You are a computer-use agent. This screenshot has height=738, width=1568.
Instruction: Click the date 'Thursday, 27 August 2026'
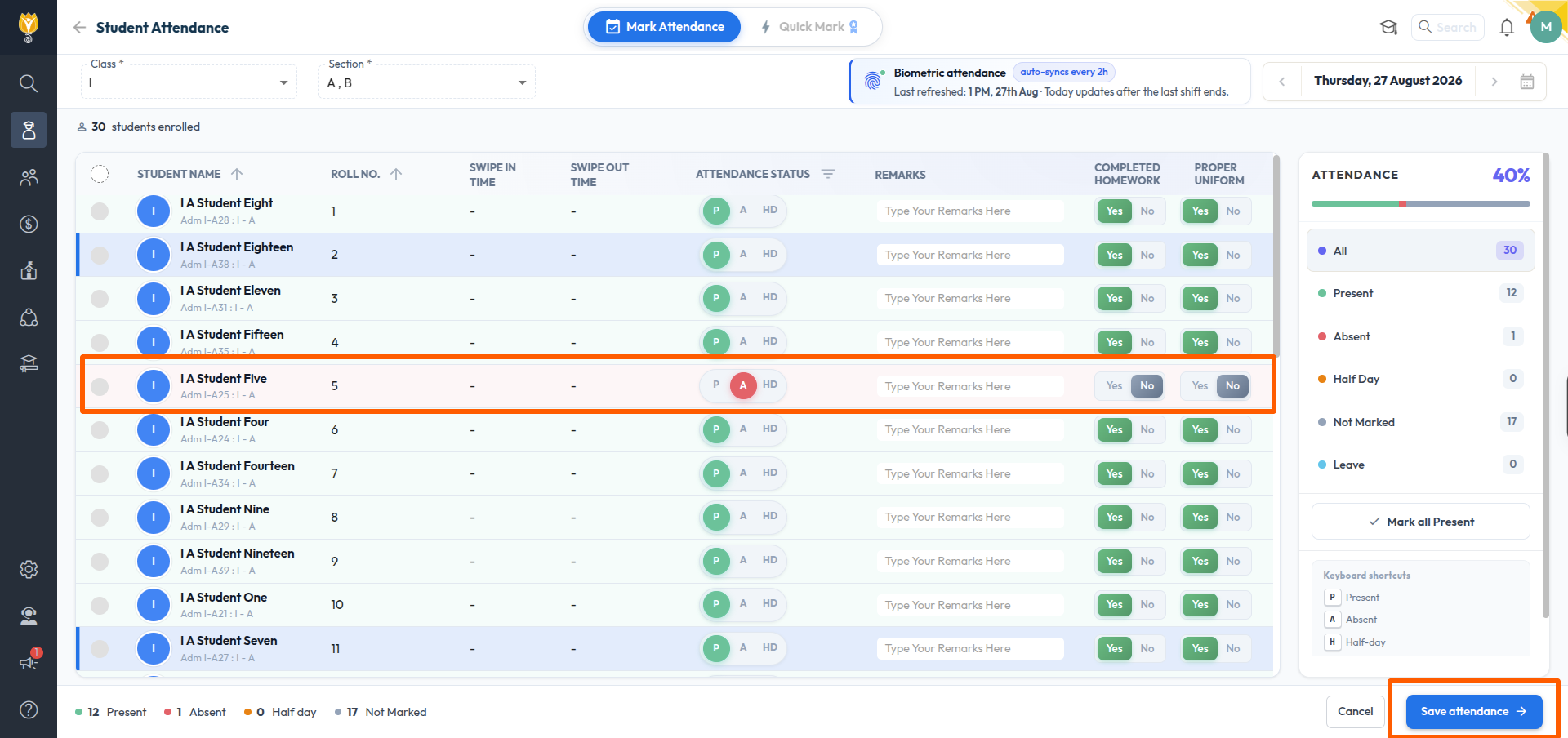[1388, 81]
